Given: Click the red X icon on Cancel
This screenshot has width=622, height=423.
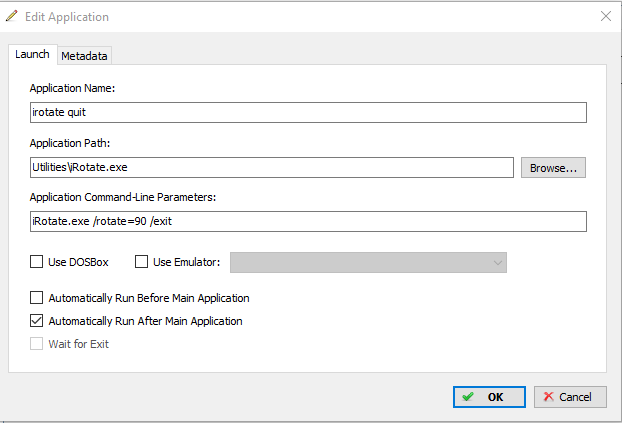Looking at the screenshot, I should (549, 396).
